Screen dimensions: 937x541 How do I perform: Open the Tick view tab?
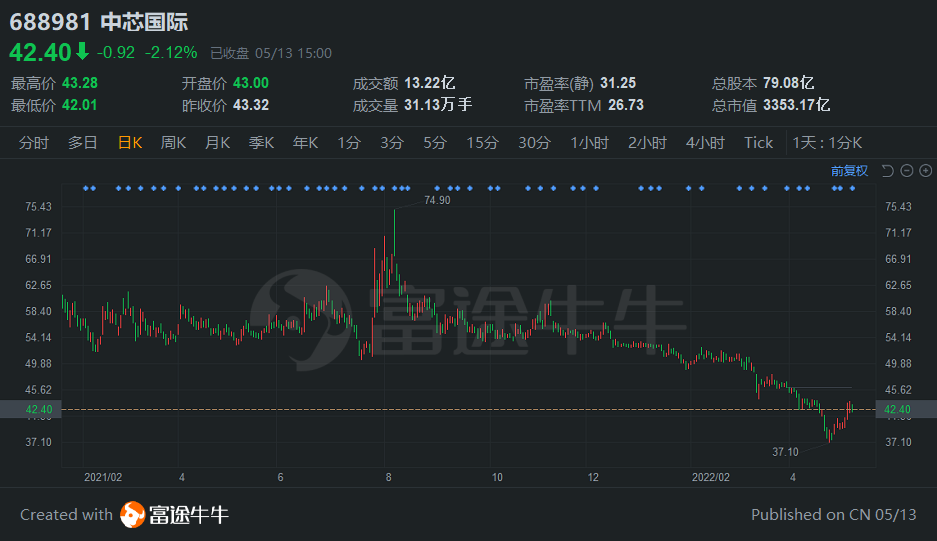758,143
